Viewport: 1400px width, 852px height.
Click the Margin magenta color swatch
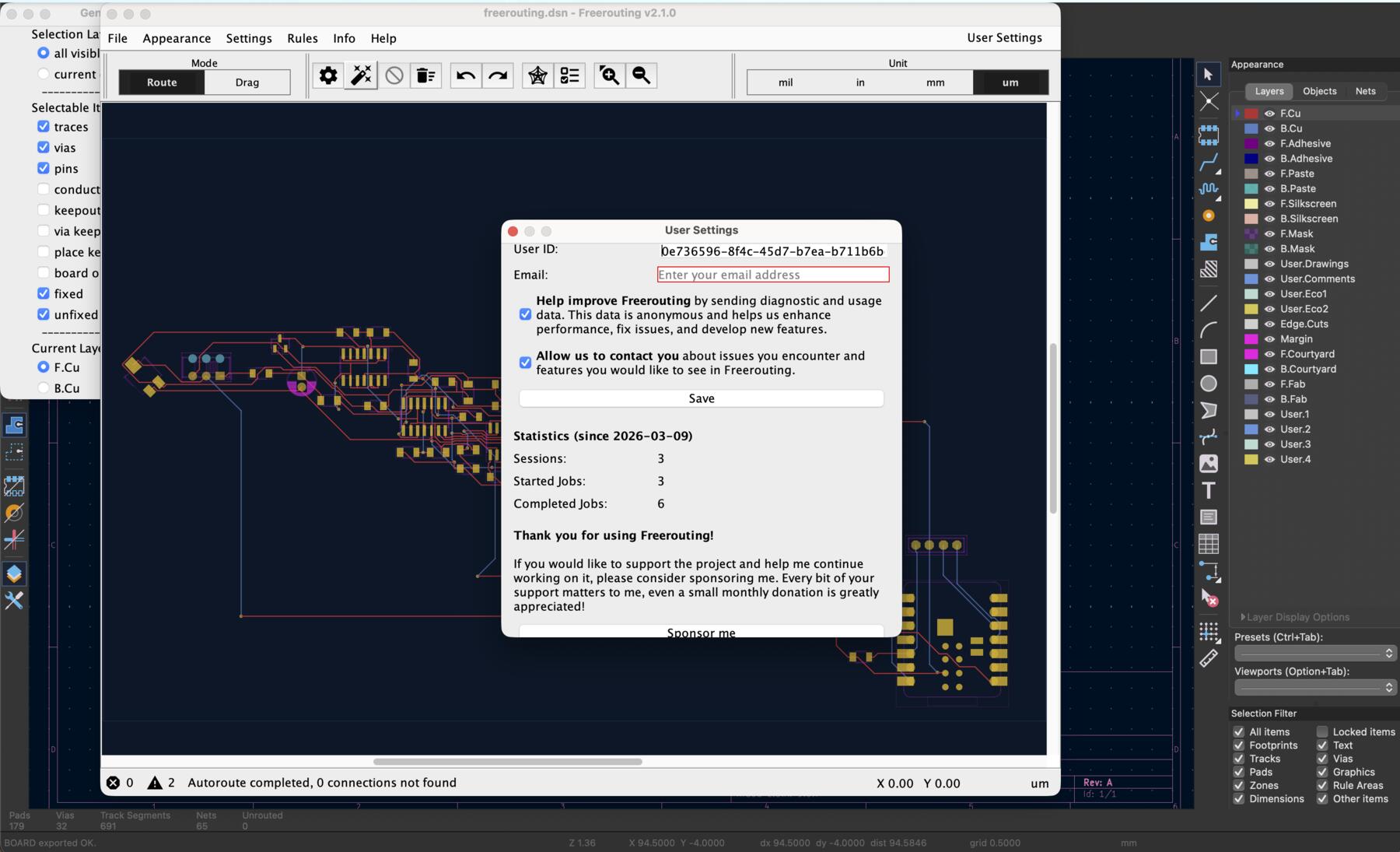pos(1251,339)
